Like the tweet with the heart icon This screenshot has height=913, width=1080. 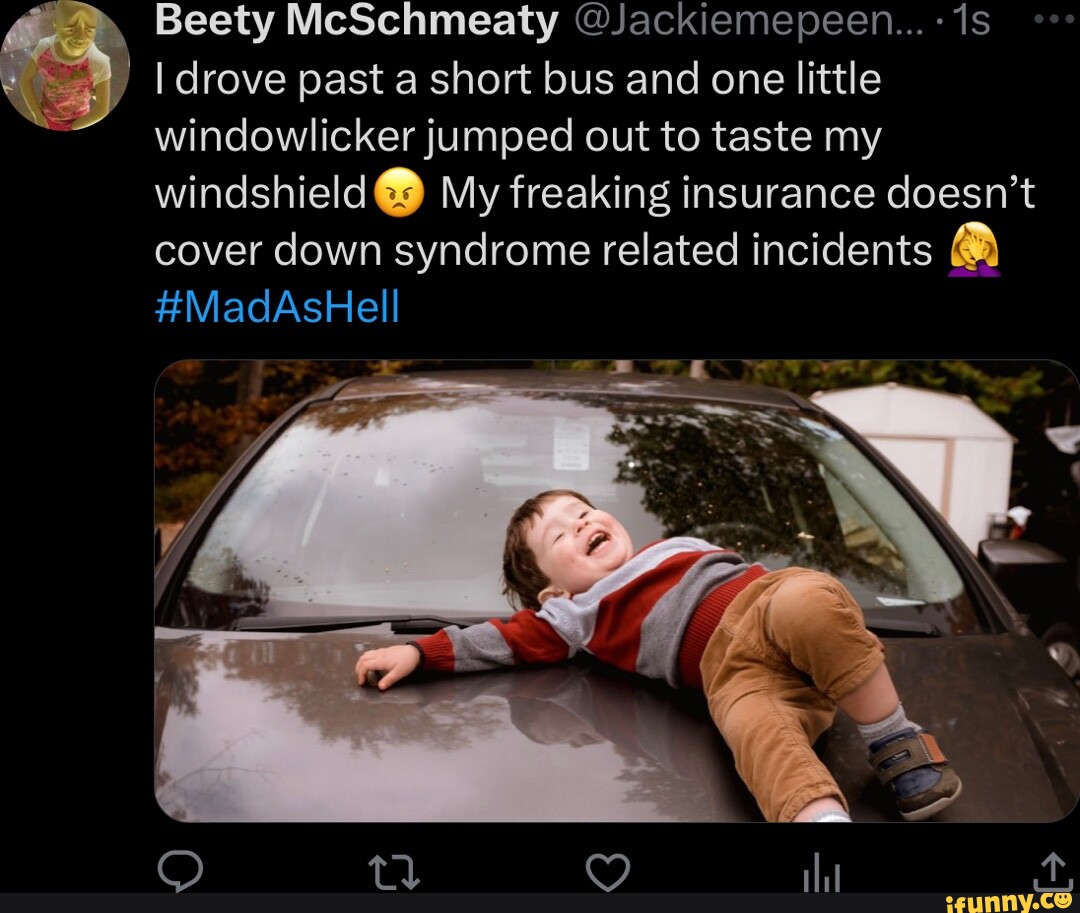[x=608, y=872]
